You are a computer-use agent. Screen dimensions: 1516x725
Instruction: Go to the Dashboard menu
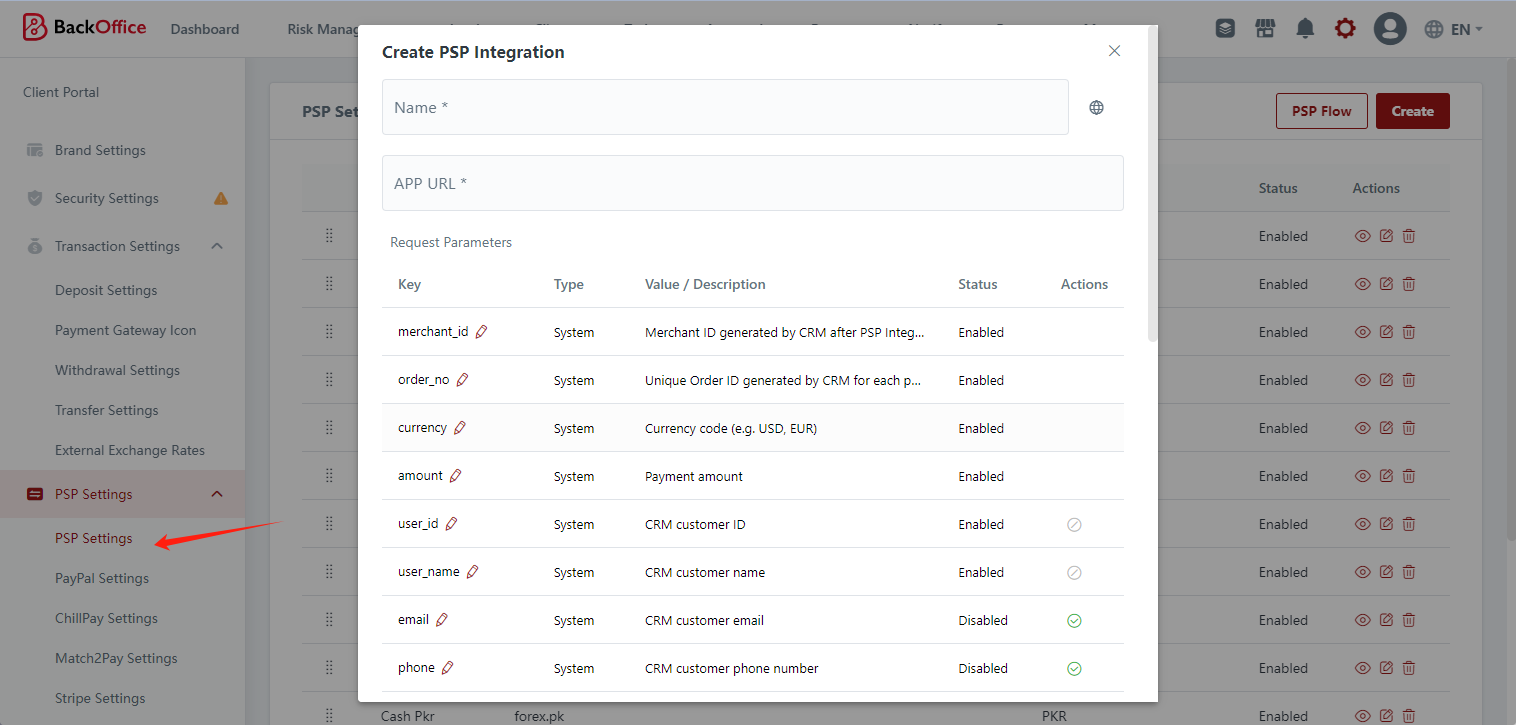click(205, 29)
